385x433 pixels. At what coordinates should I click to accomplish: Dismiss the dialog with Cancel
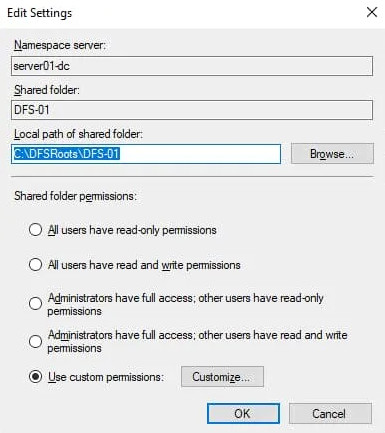tap(330, 414)
